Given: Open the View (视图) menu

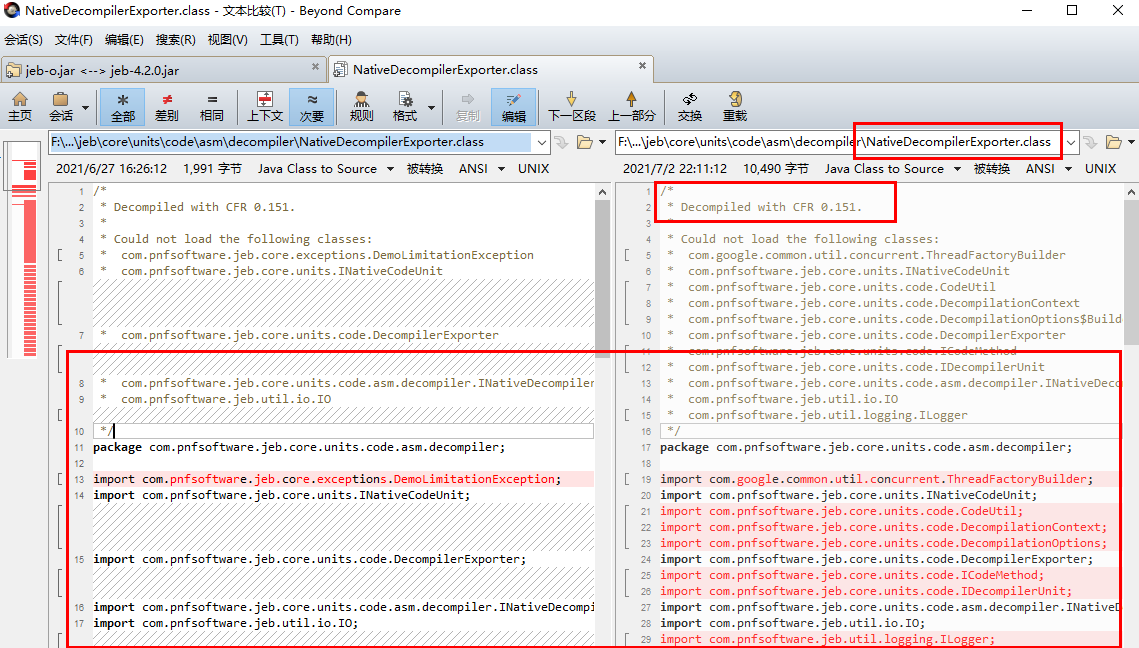Looking at the screenshot, I should (227, 40).
